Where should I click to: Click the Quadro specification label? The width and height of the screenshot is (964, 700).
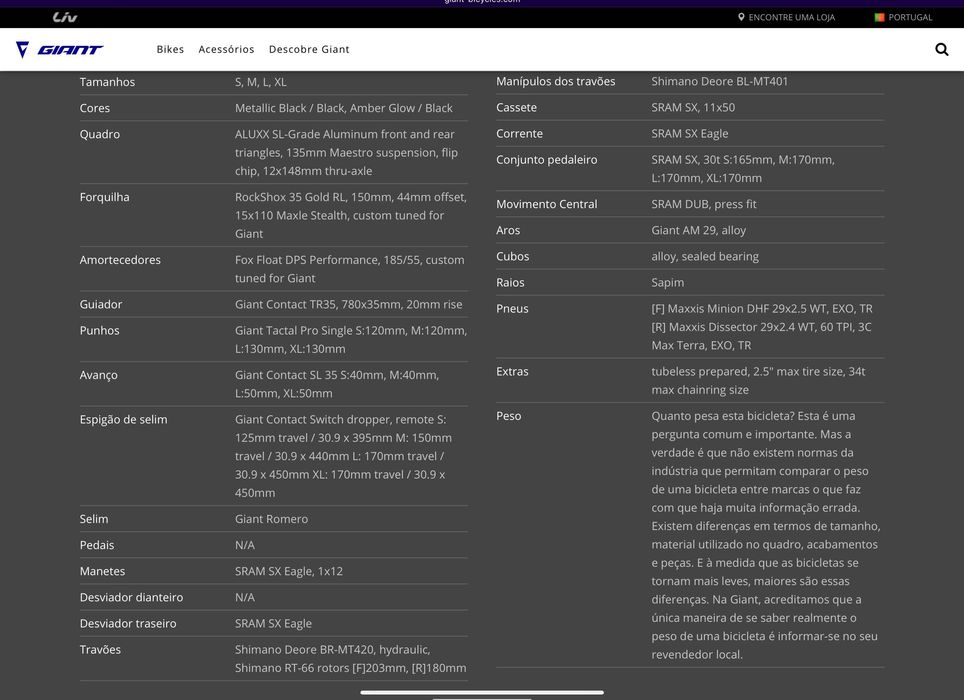(100, 134)
